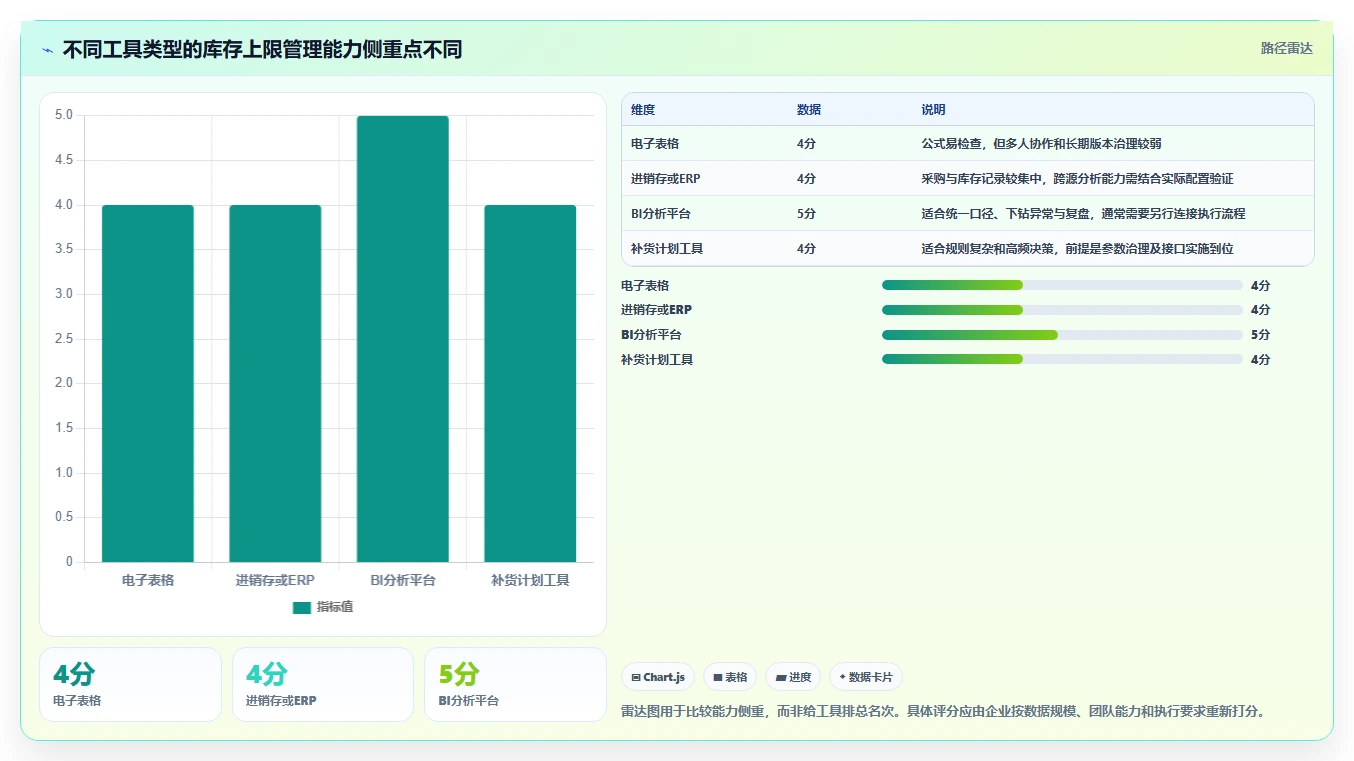Click the footer note about 雷达图
This screenshot has height=761, width=1354.
click(x=945, y=712)
